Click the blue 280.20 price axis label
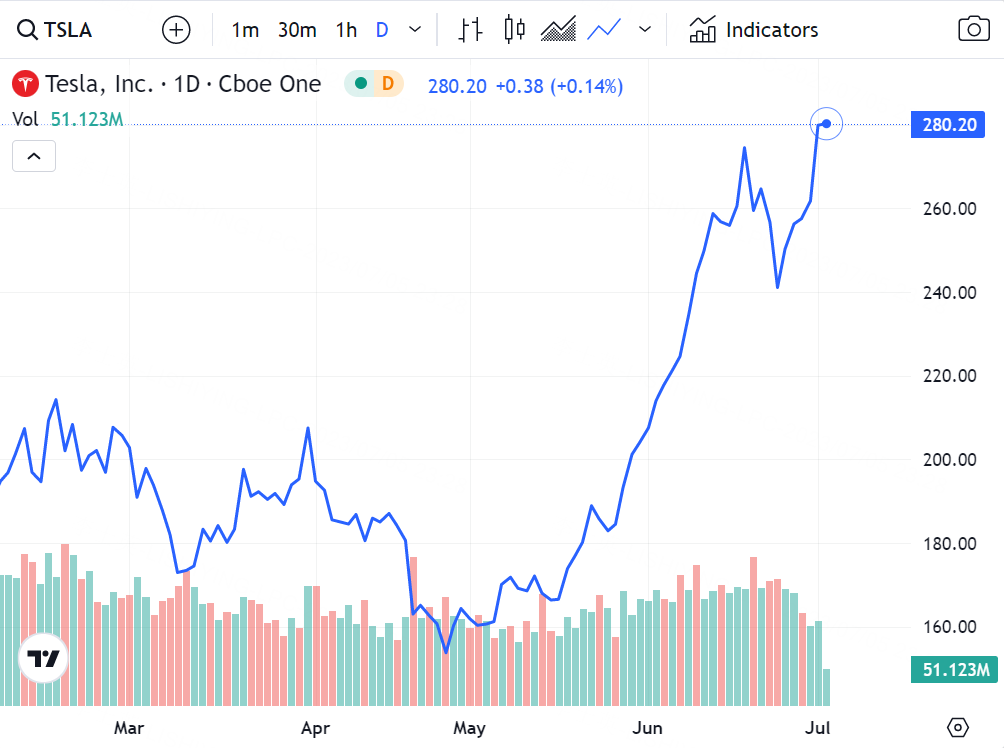Viewport: 1004px width, 748px height. pos(946,124)
